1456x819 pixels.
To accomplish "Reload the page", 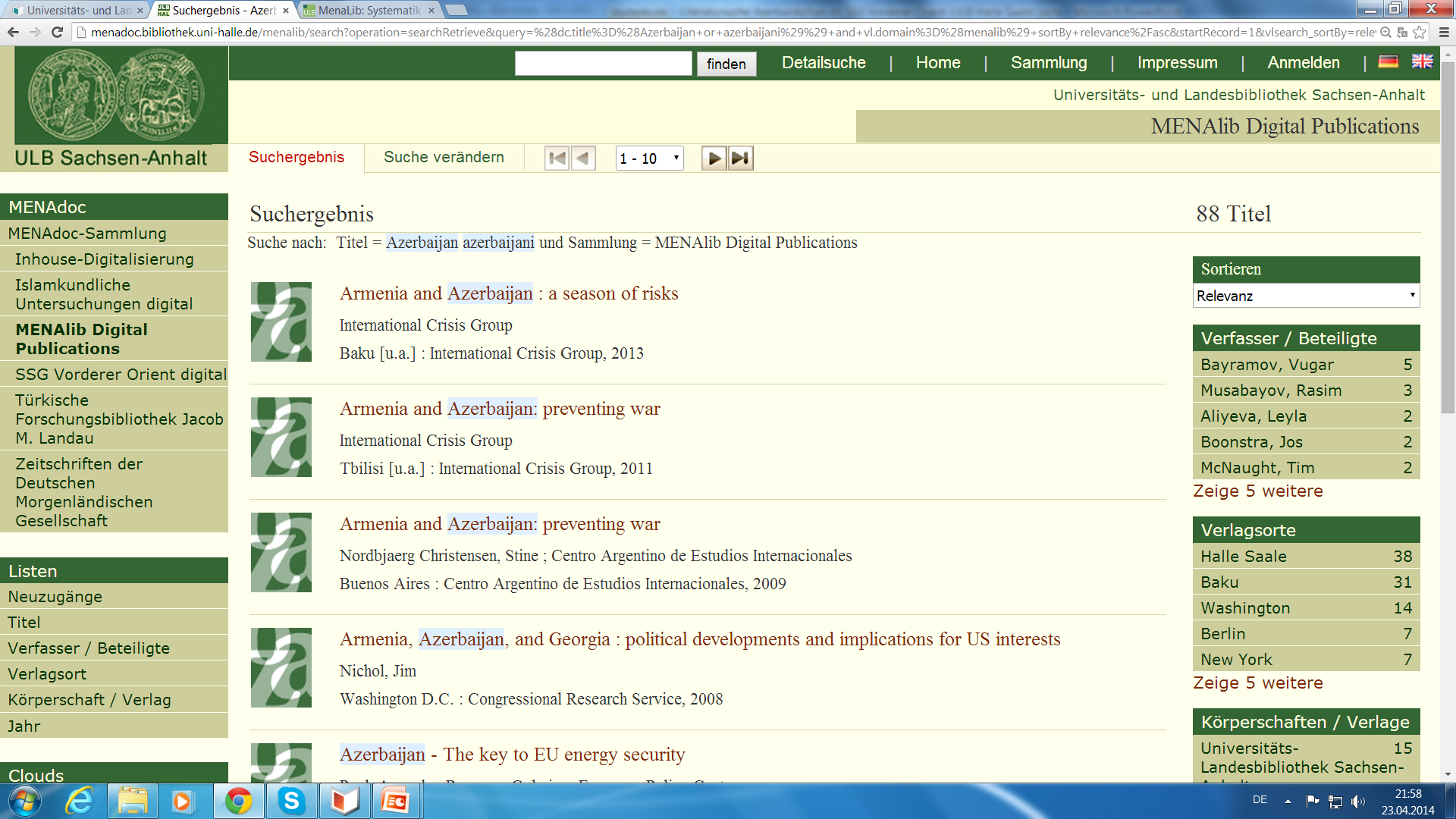I will (57, 32).
